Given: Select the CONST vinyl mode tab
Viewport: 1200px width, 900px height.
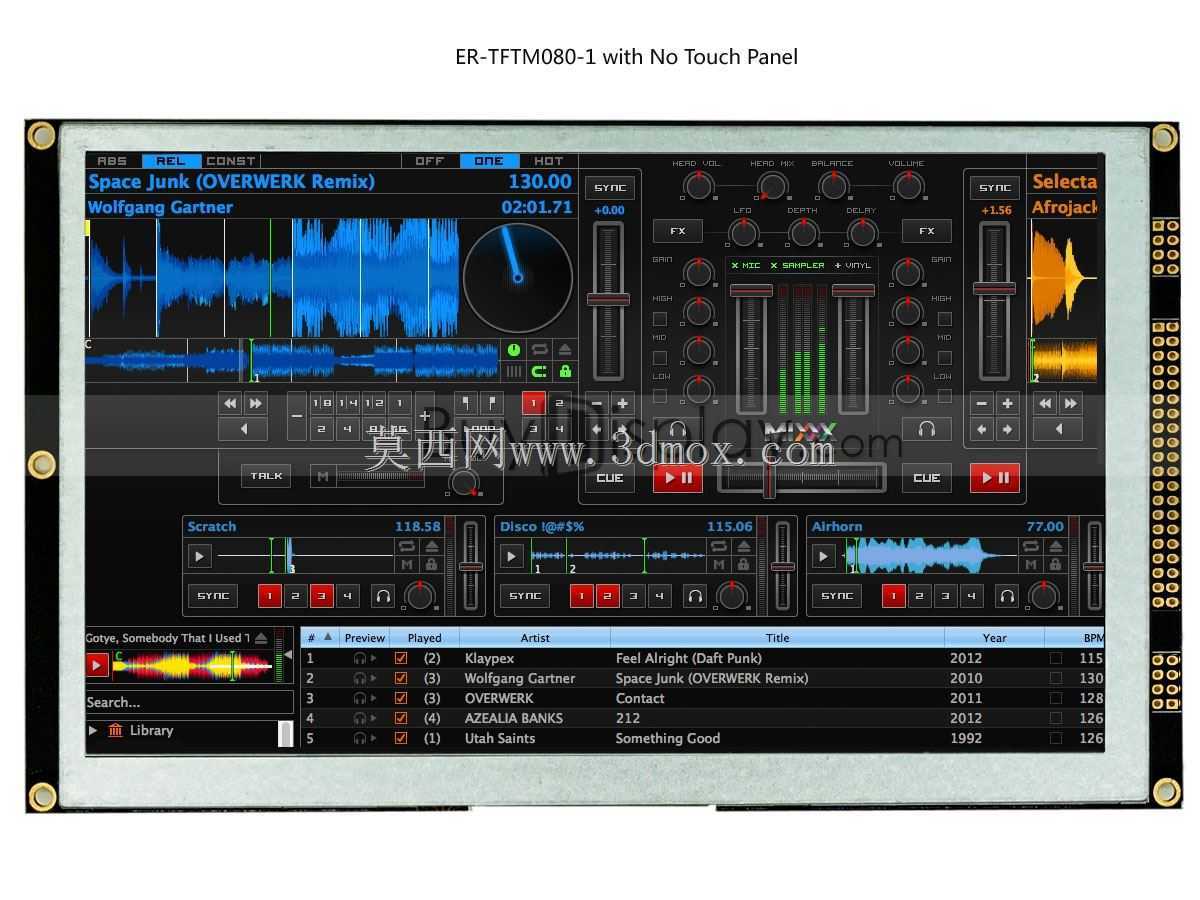Looking at the screenshot, I should pyautogui.click(x=231, y=161).
